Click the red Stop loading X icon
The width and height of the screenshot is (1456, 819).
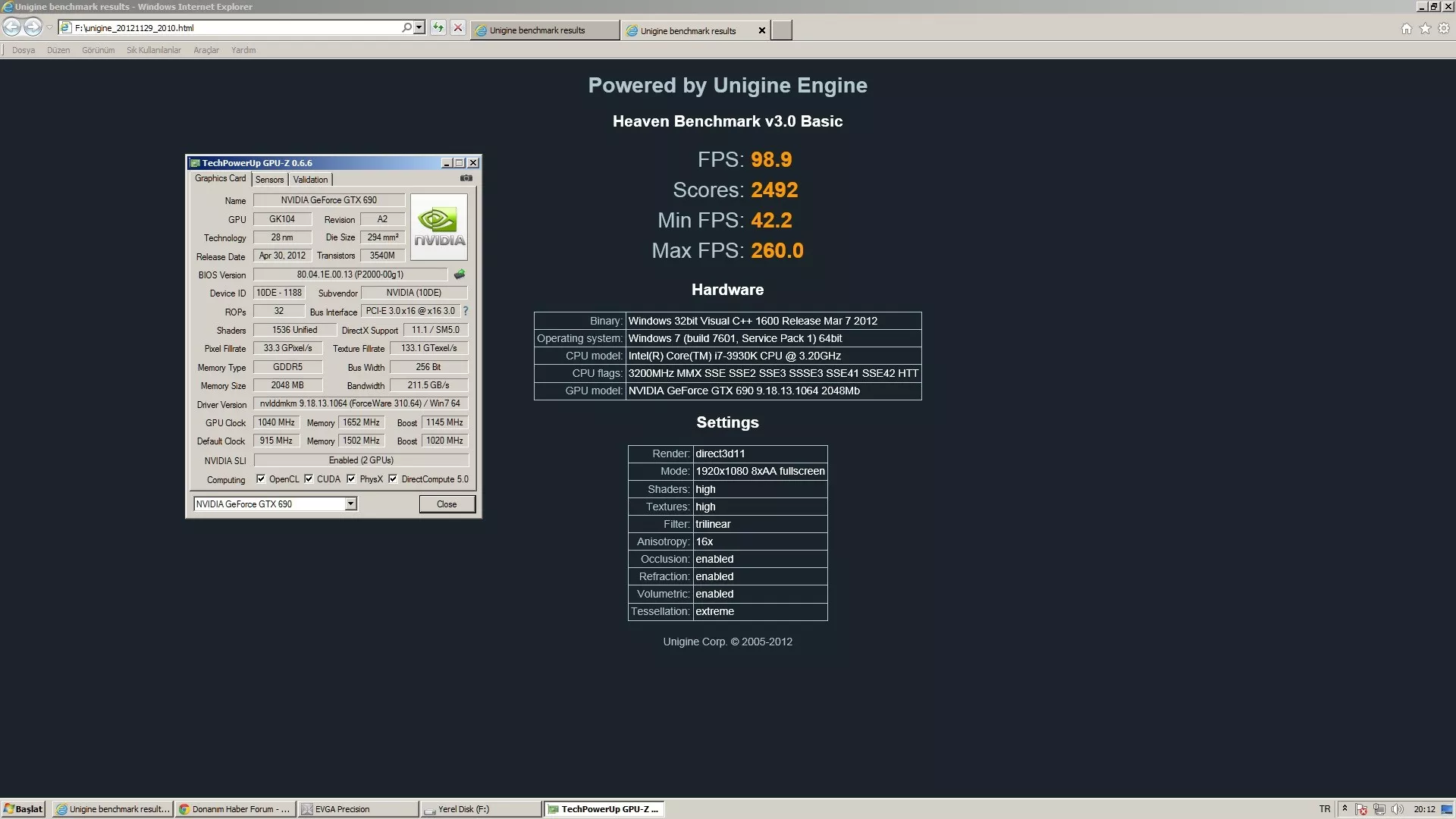coord(458,28)
